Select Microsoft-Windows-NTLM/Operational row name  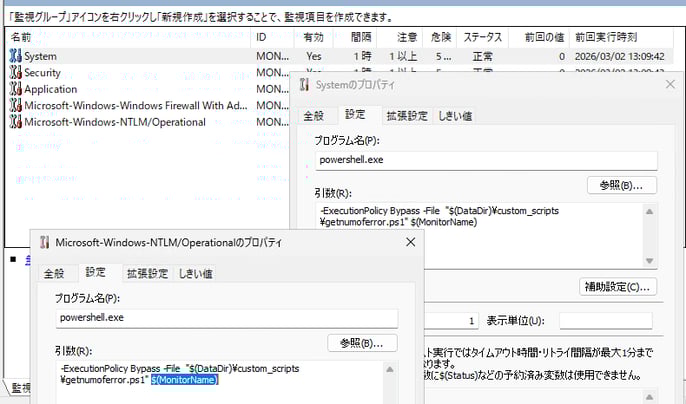(115, 122)
